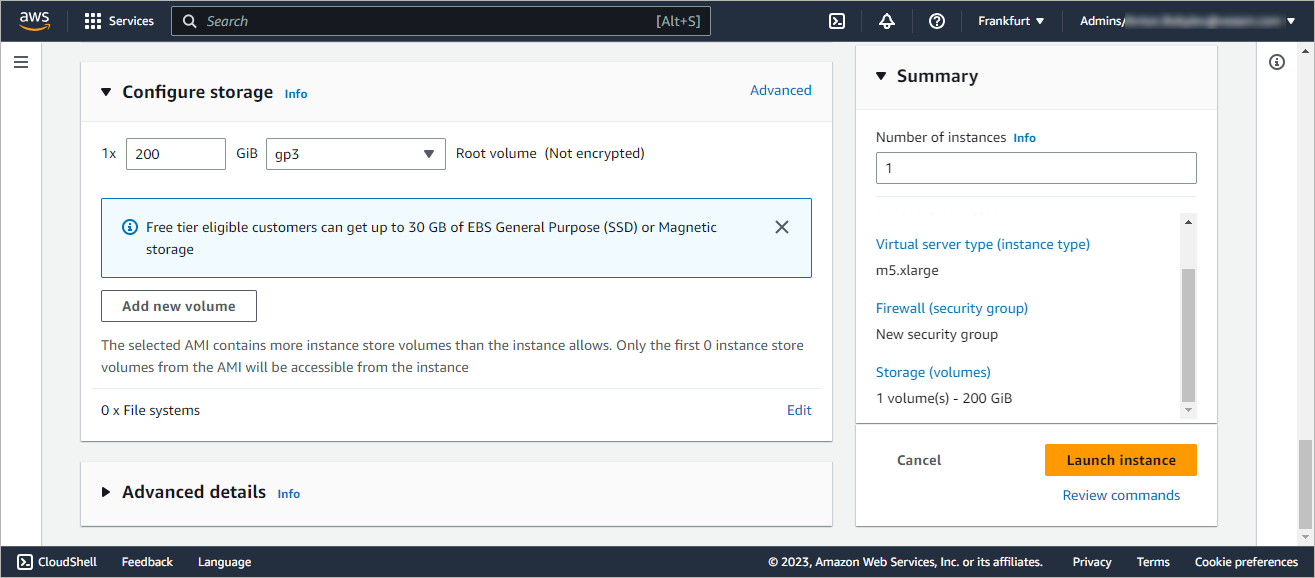Image resolution: width=1315 pixels, height=578 pixels.
Task: Click the Summary scrollbar down arrow
Action: click(x=1188, y=410)
